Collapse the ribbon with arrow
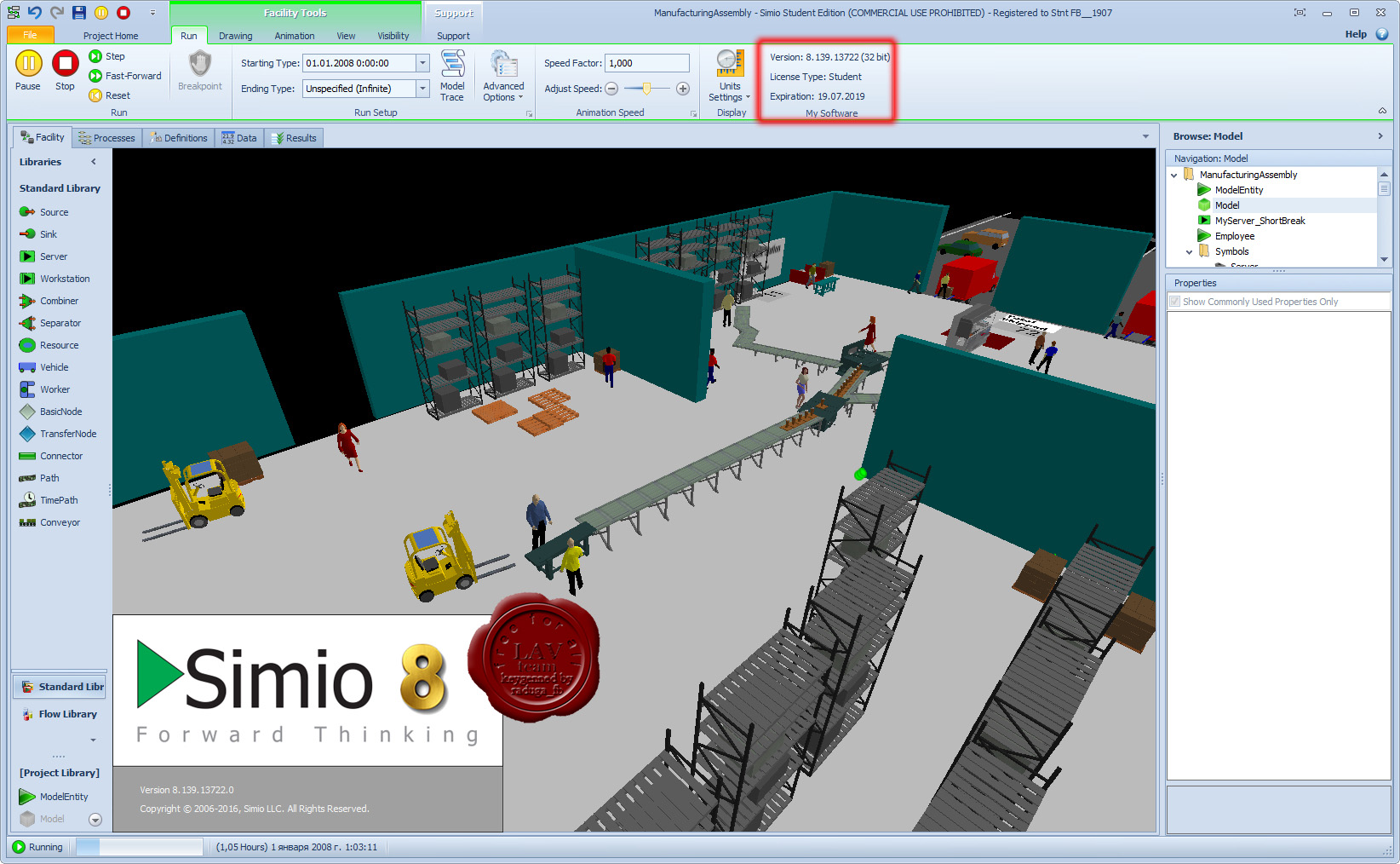Viewport: 1400px width, 864px height. 1381,111
